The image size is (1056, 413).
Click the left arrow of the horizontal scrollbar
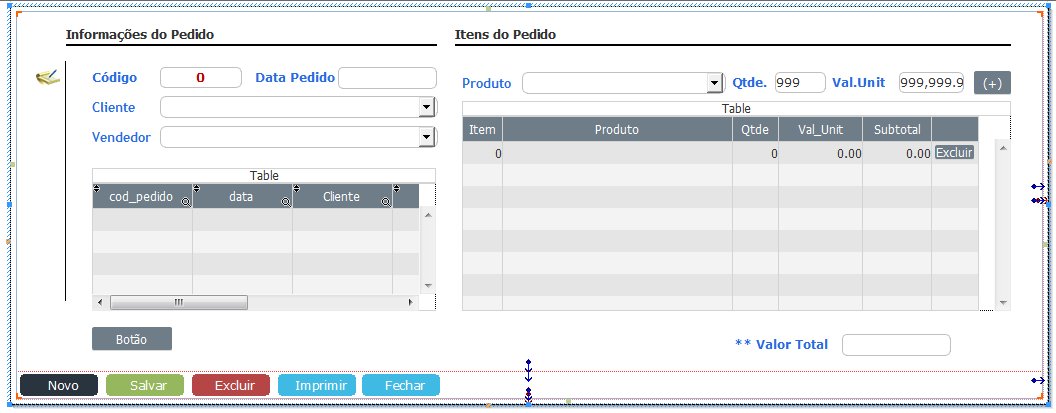(100, 303)
